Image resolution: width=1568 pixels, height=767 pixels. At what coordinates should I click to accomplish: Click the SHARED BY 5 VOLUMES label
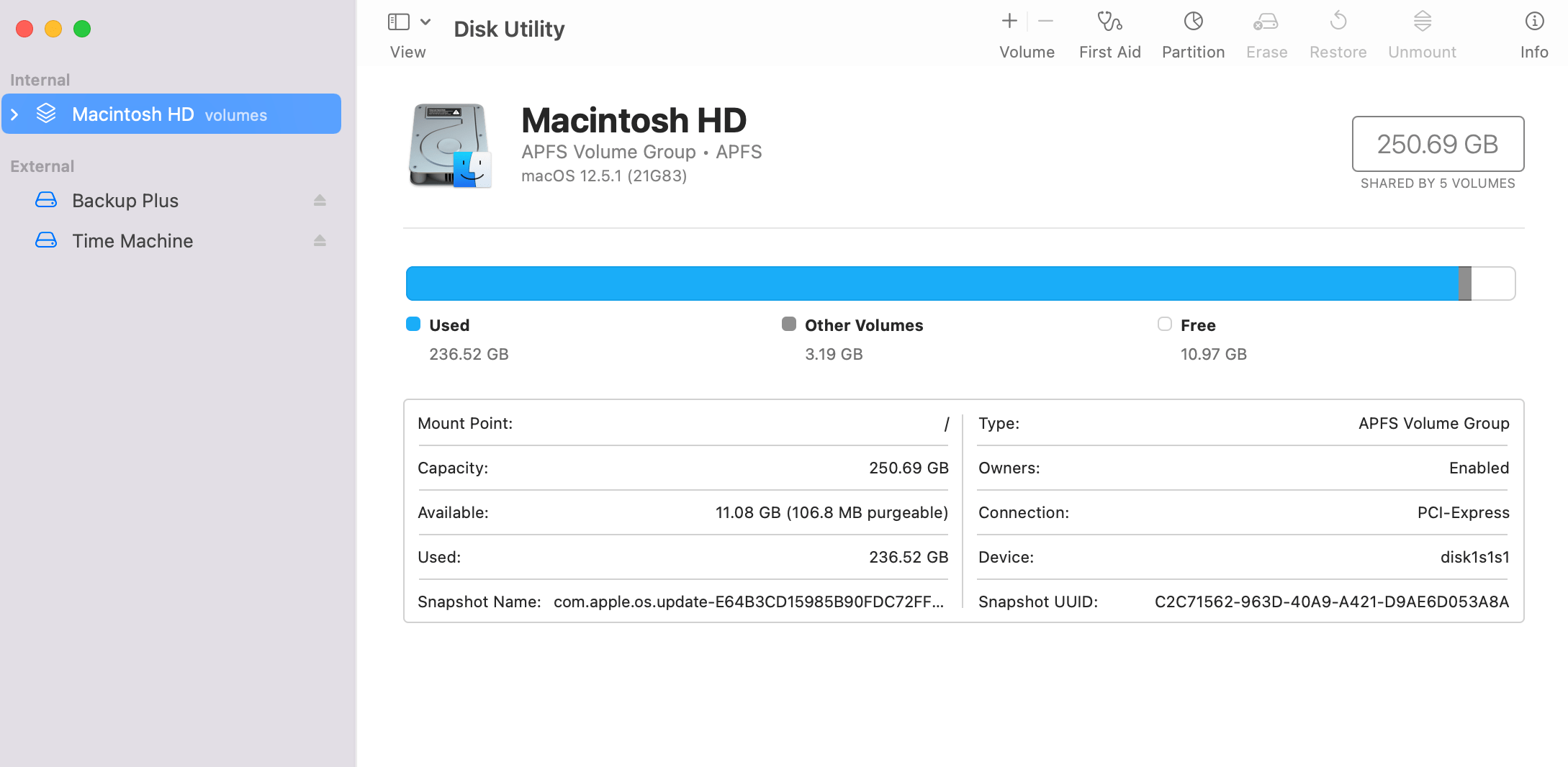1438,183
